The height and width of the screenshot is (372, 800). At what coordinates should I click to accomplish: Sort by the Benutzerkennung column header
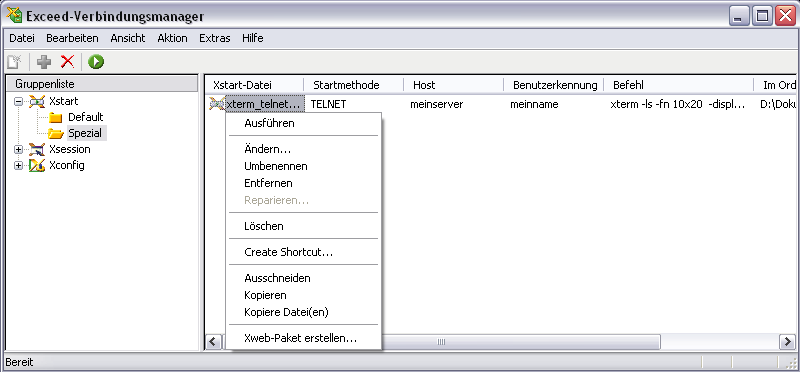click(554, 85)
